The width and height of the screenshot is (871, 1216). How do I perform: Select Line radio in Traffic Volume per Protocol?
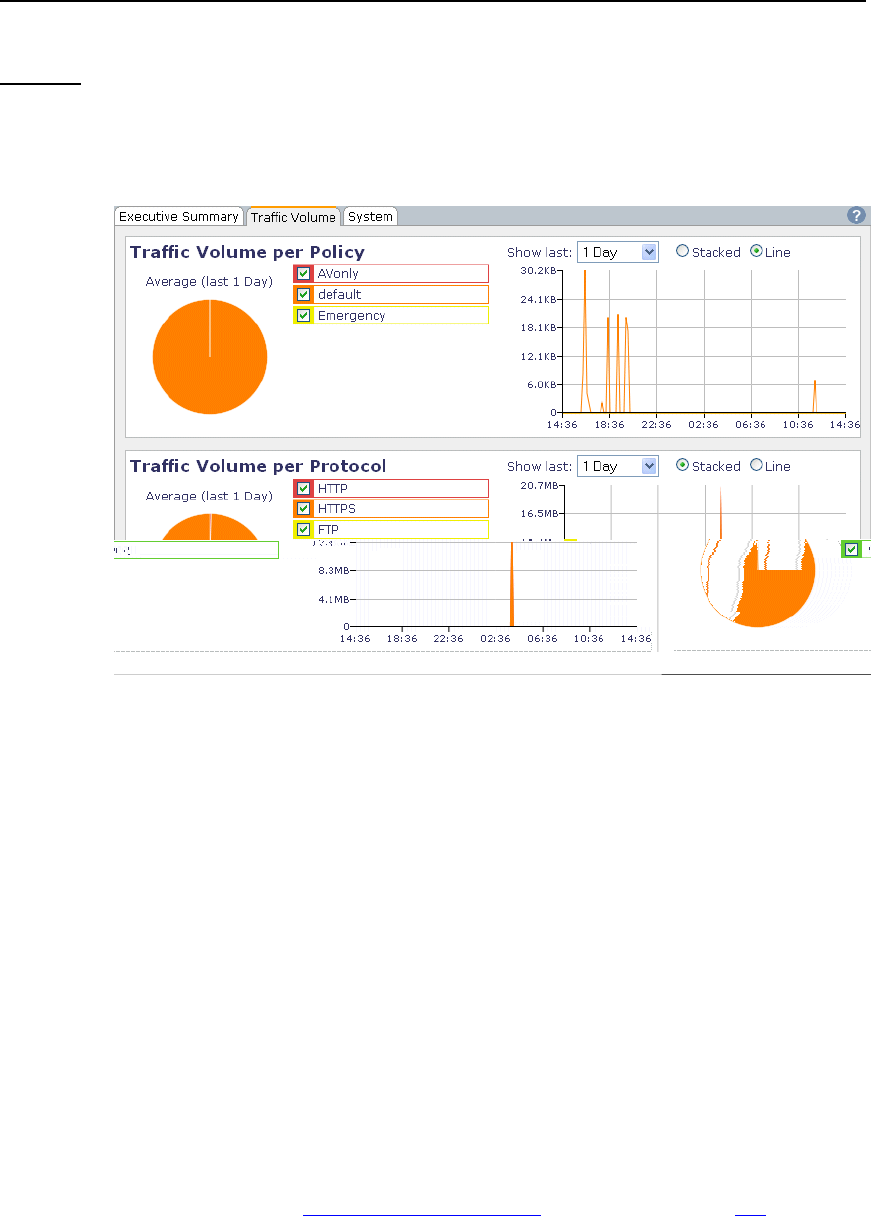[x=756, y=465]
